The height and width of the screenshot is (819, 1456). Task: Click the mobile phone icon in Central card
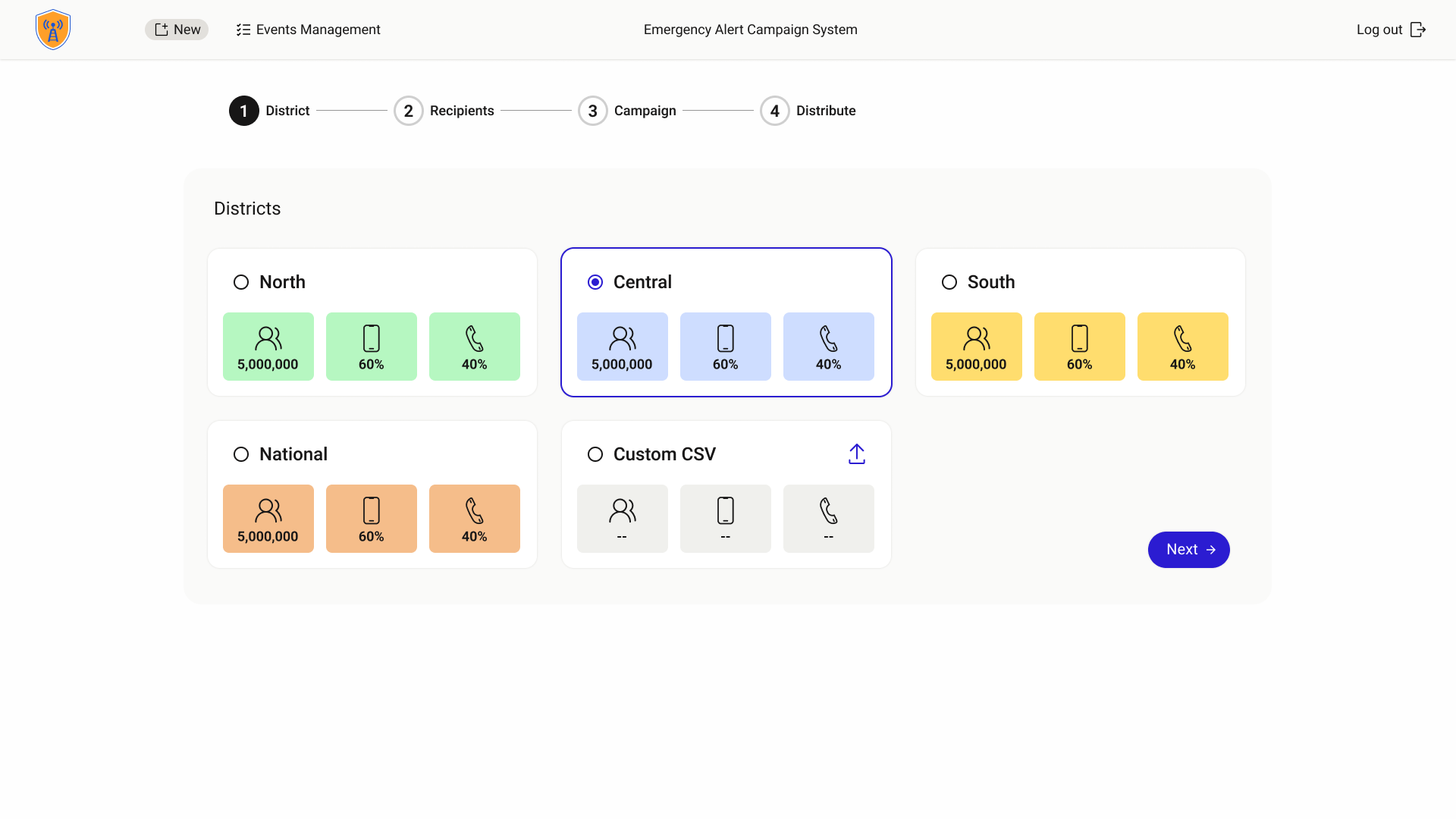pyautogui.click(x=725, y=338)
